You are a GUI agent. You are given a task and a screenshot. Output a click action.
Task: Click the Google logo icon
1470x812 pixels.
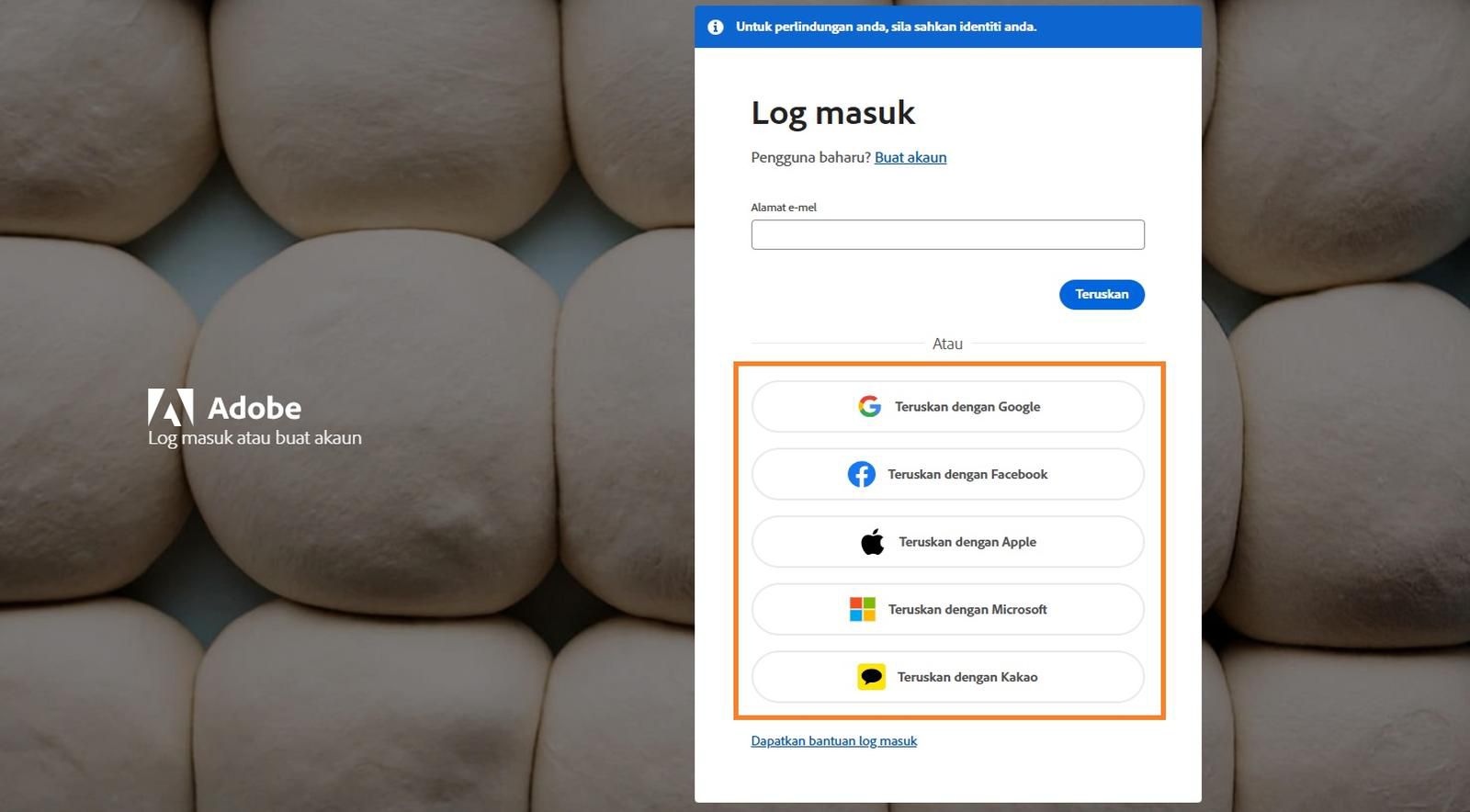(869, 406)
